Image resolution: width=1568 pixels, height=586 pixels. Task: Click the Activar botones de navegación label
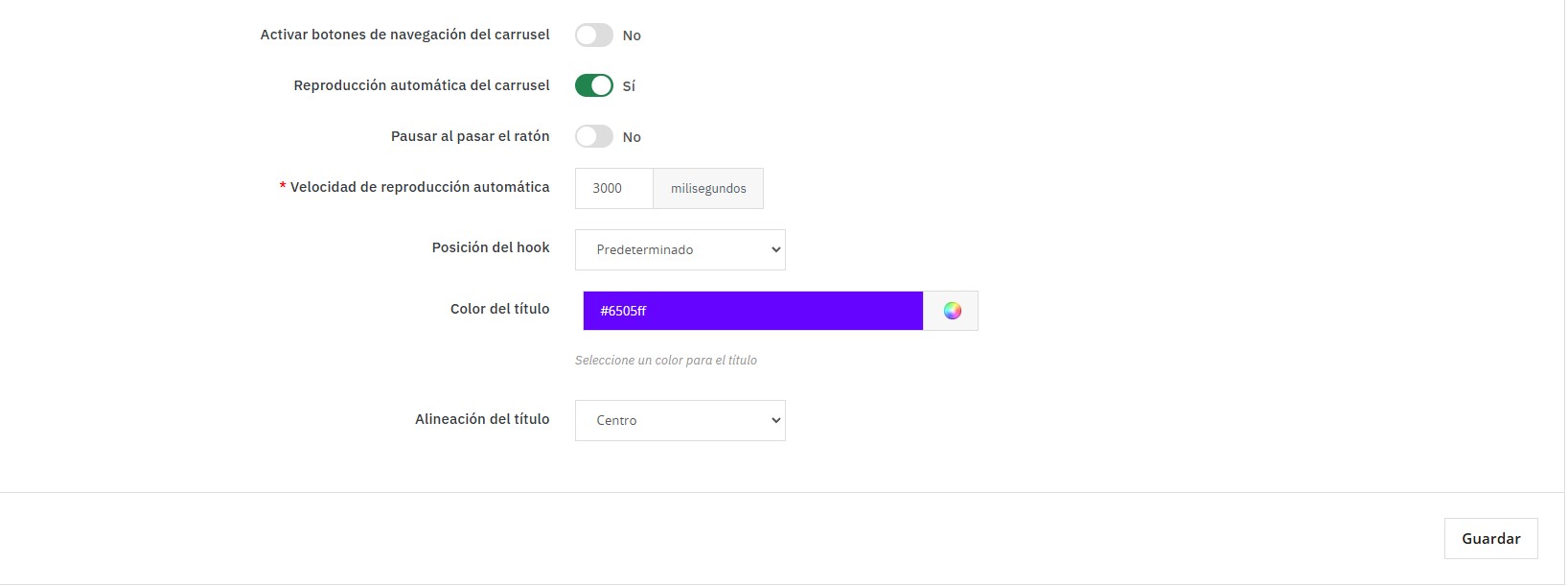[404, 35]
